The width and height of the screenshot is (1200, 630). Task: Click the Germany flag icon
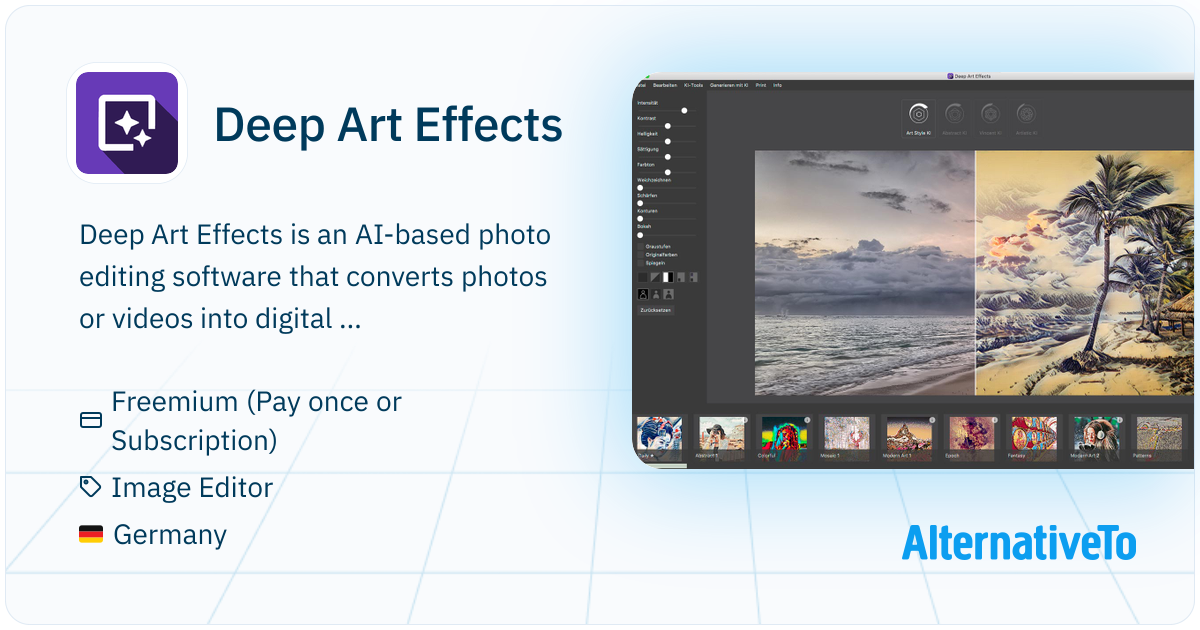click(x=91, y=535)
